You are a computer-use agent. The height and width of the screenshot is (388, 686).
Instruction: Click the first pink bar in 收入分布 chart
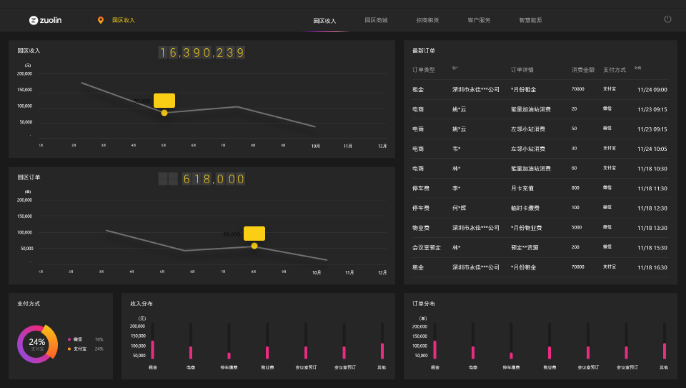(153, 350)
